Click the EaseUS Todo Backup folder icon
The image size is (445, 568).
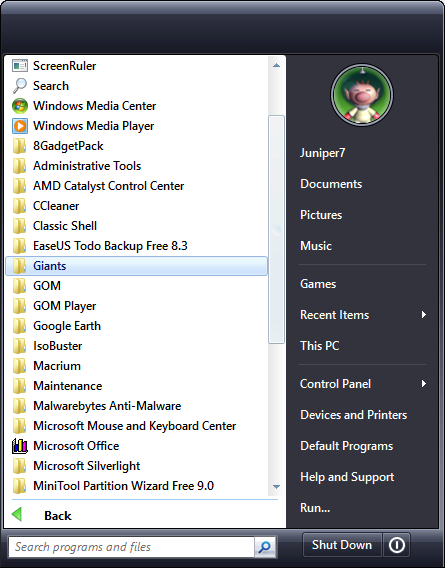(x=20, y=246)
